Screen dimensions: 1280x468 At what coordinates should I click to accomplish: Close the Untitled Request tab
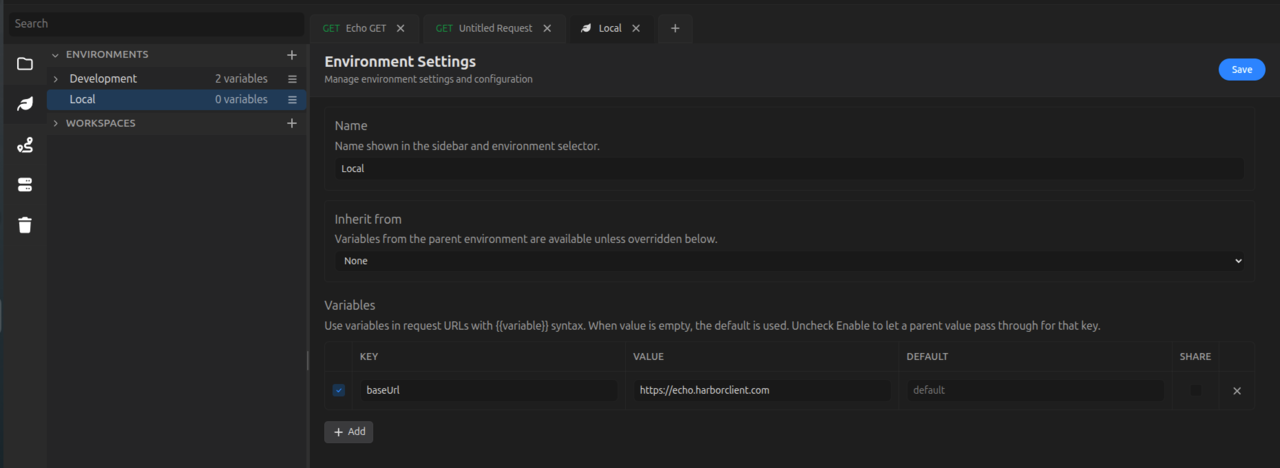tap(547, 28)
